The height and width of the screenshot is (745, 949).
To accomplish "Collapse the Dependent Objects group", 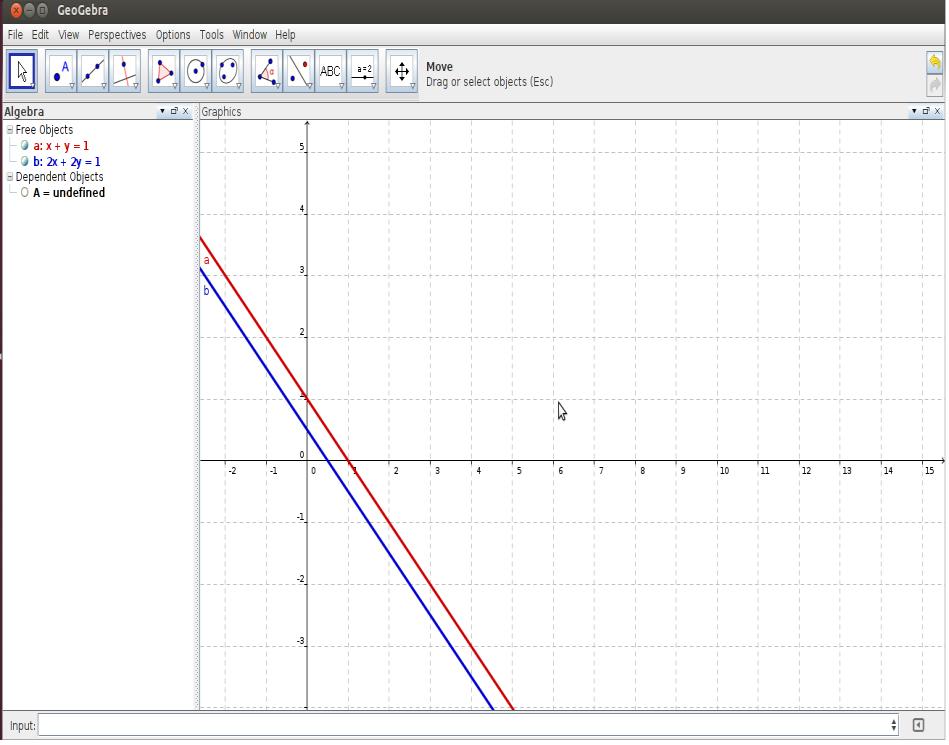I will pyautogui.click(x=10, y=177).
